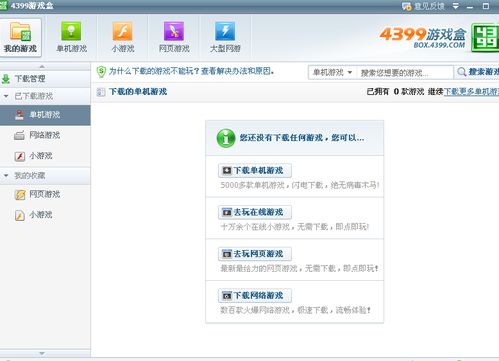Screen dimensions: 499x361
Task: Collapse the 已下载游戏 section
Action: pyautogui.click(x=6, y=96)
